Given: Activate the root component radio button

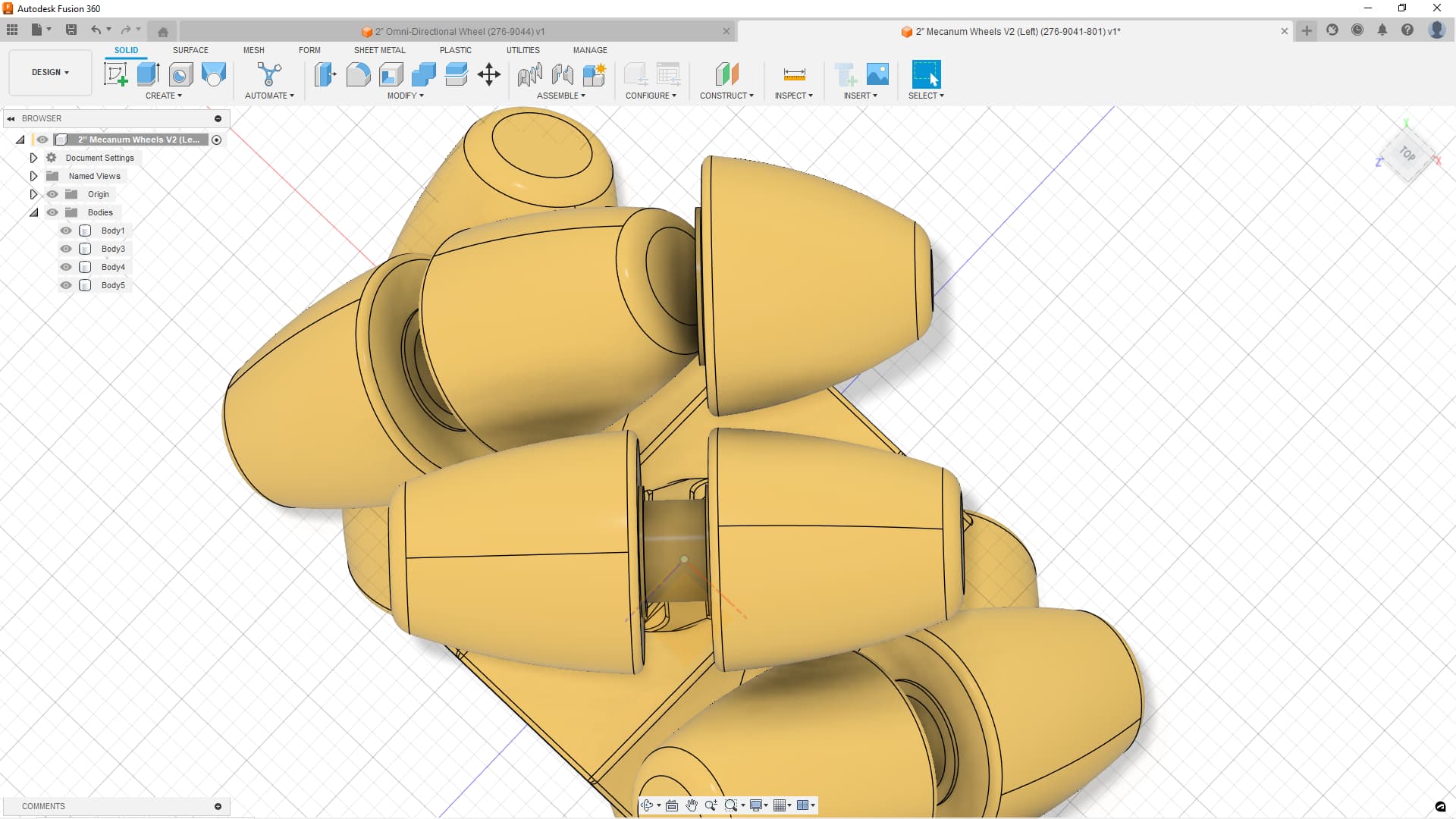Looking at the screenshot, I should [216, 140].
